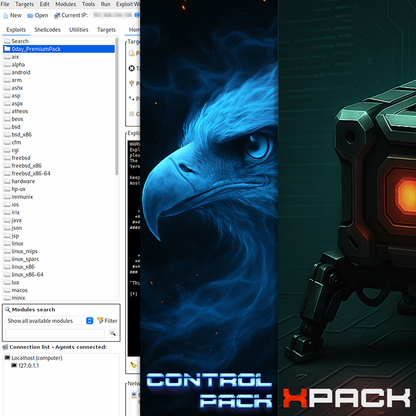Select the ashx folder

(17, 88)
